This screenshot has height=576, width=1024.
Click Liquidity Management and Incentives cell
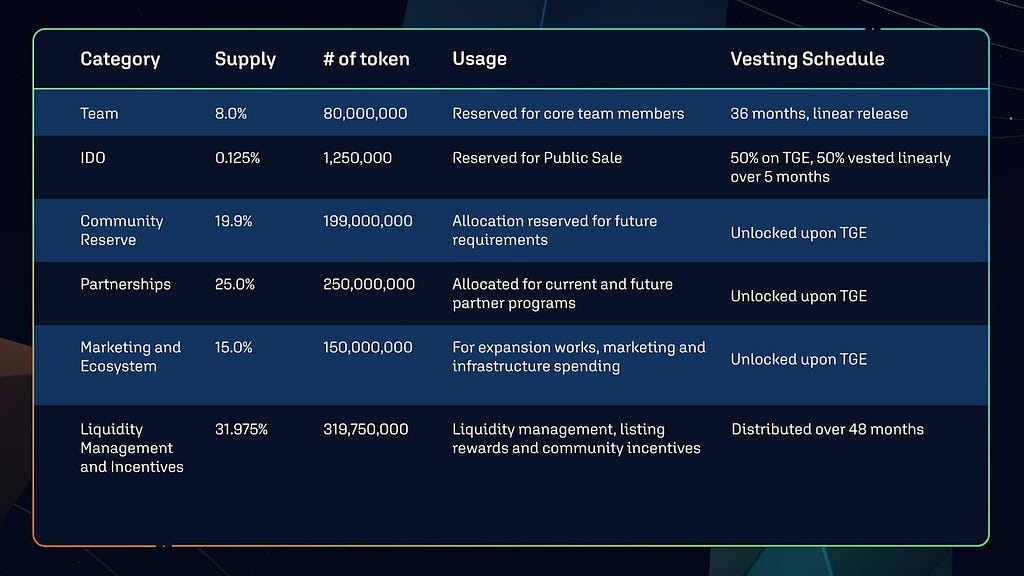pos(132,448)
